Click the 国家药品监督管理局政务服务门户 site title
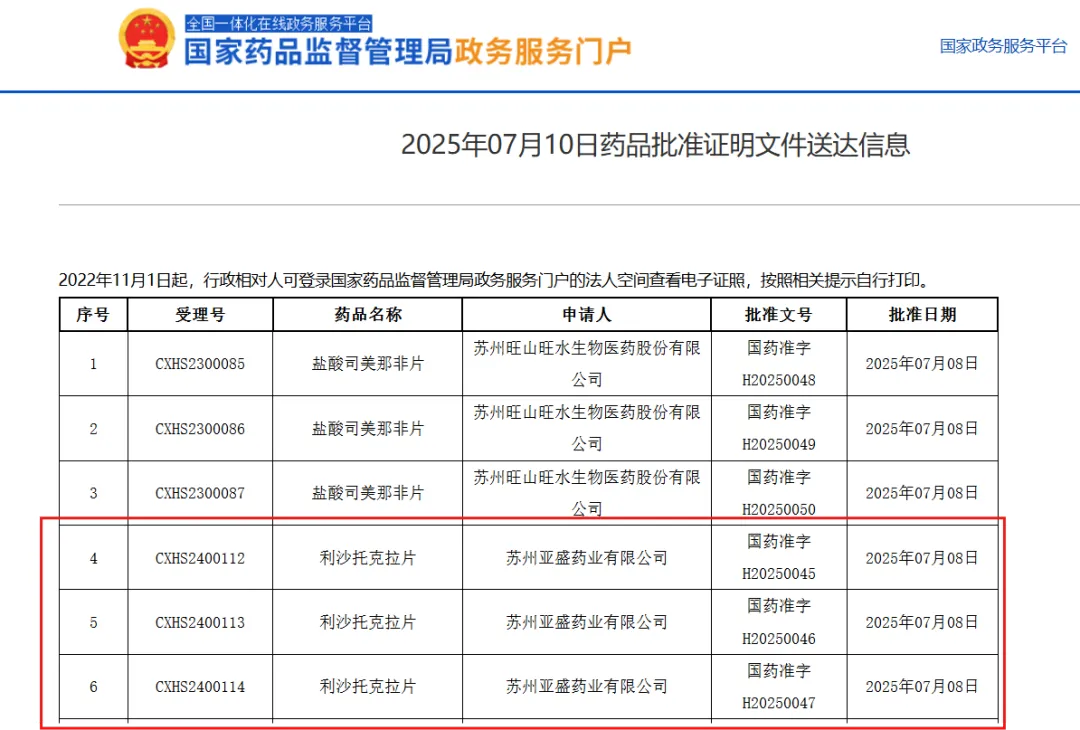 click(x=408, y=52)
